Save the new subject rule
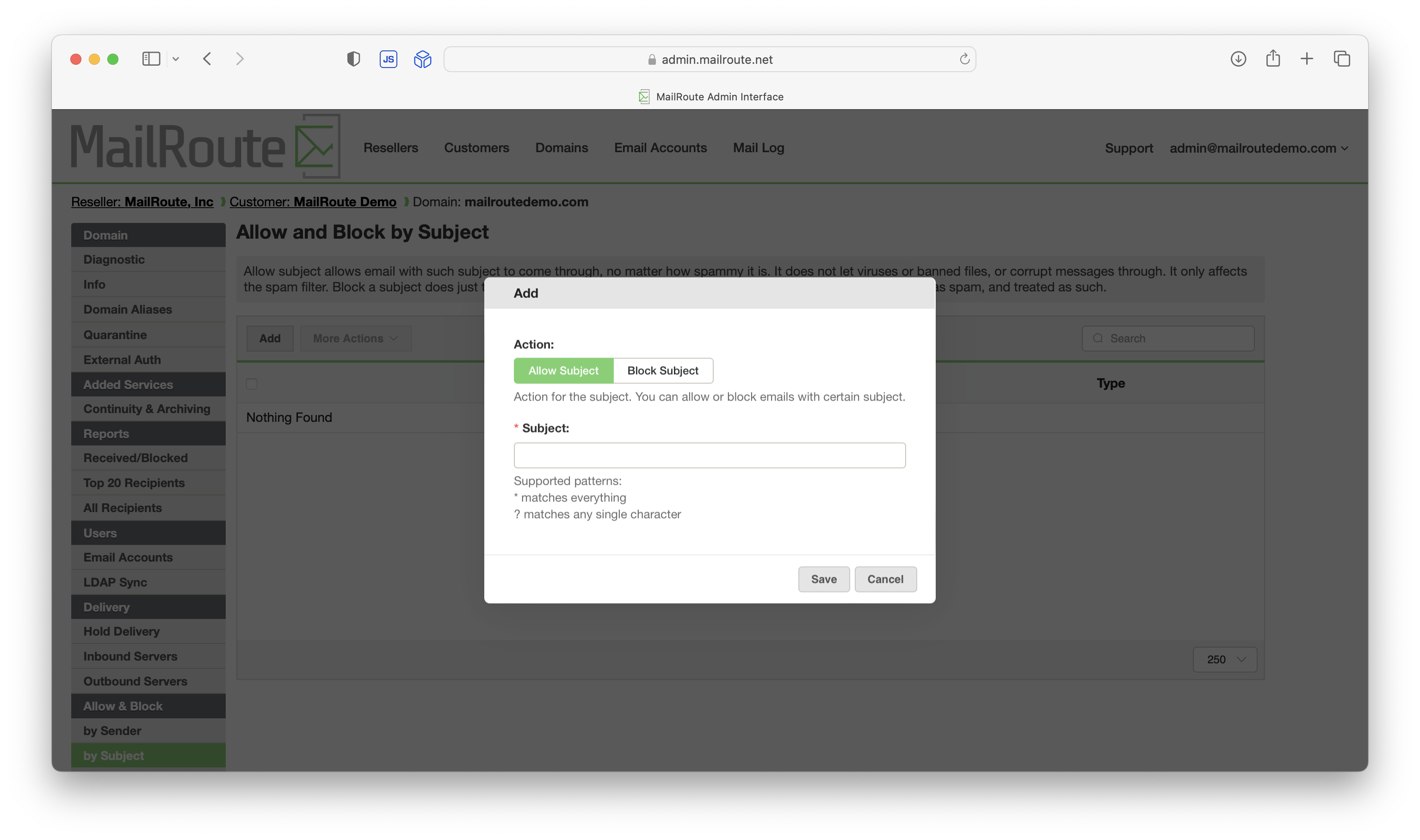The width and height of the screenshot is (1420, 840). [x=823, y=579]
